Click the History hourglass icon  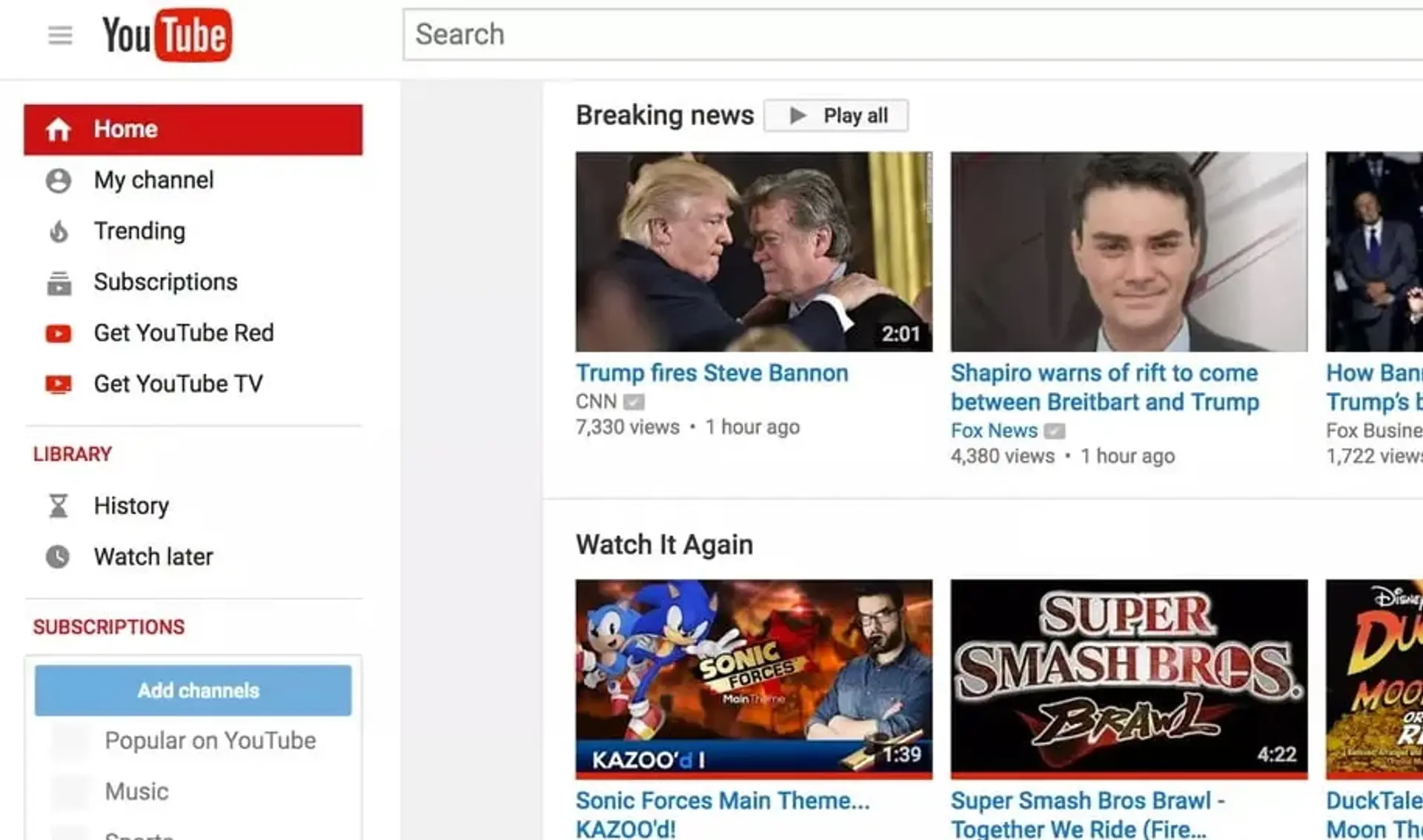(x=58, y=506)
